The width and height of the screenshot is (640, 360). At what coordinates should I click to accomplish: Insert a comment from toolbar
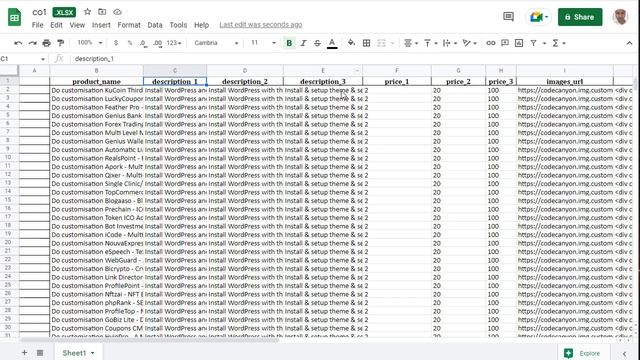click(x=505, y=43)
